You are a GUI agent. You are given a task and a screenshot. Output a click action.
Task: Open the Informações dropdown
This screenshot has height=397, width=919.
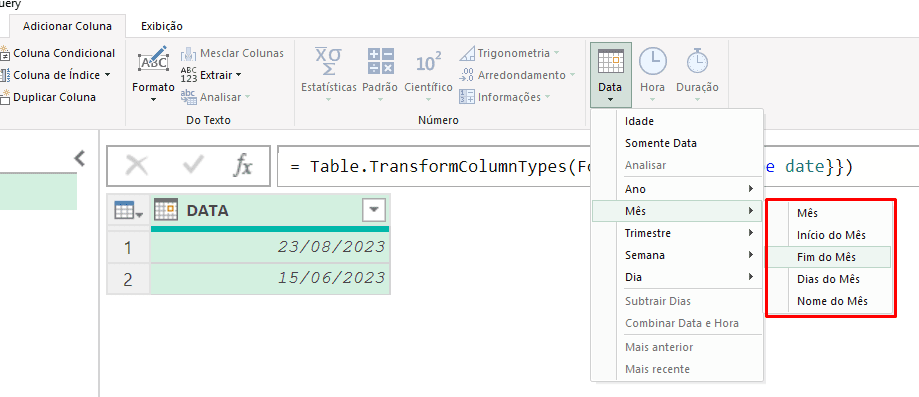pyautogui.click(x=505, y=97)
